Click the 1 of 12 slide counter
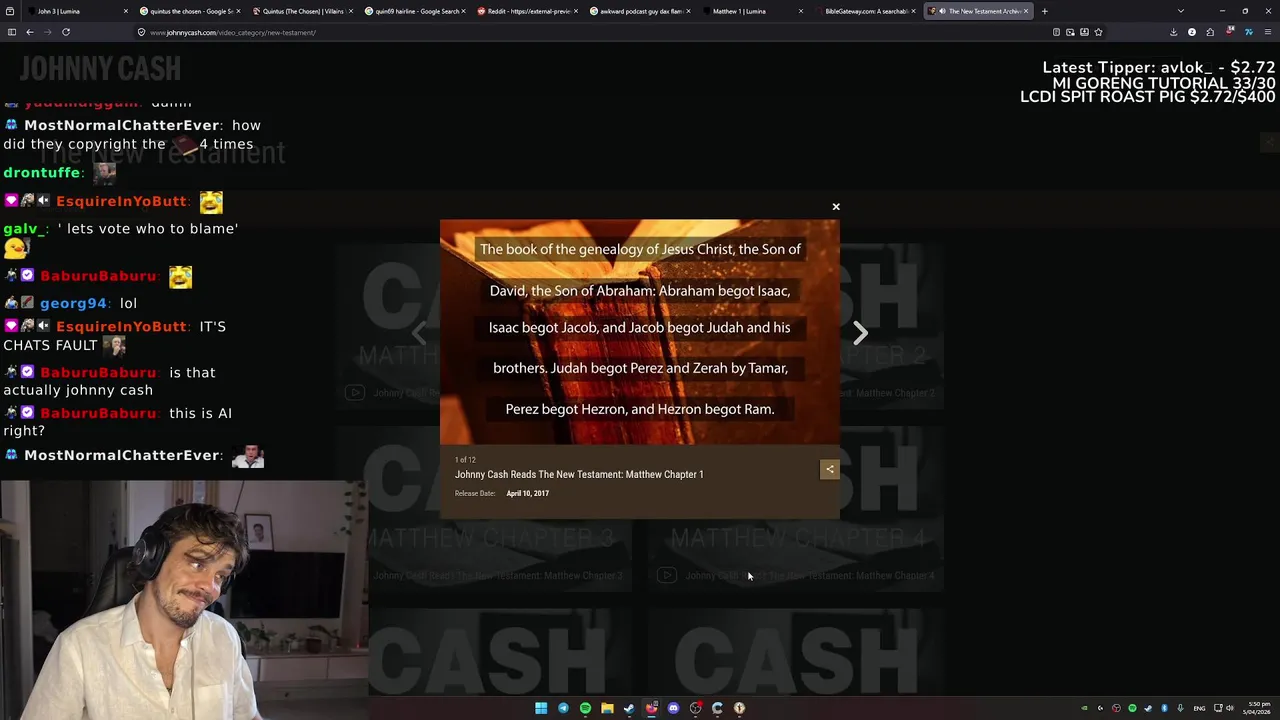This screenshot has width=1280, height=720. click(x=465, y=460)
